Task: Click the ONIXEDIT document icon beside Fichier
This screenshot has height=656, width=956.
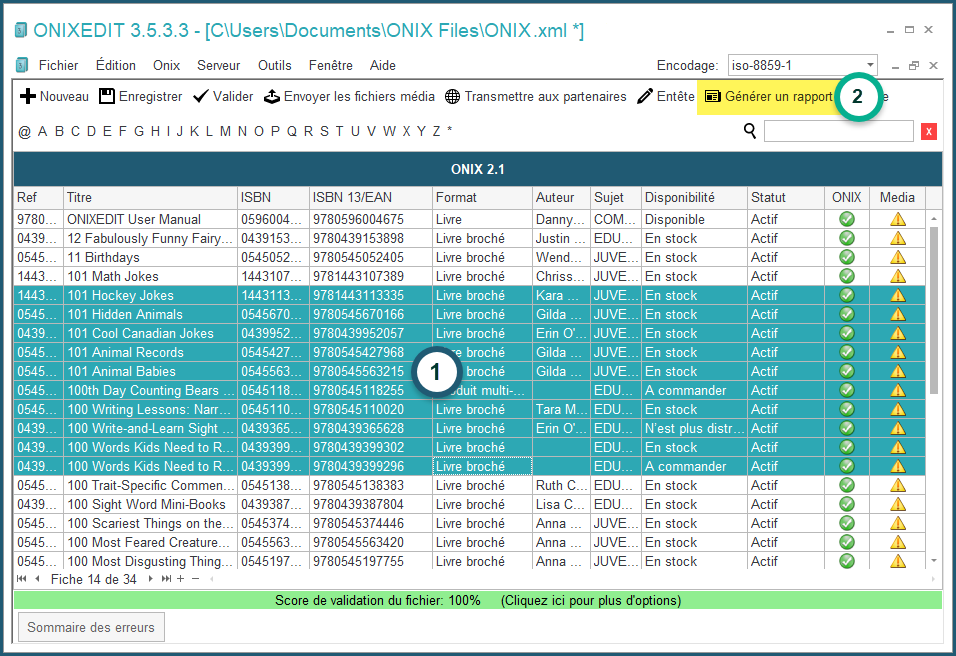Action: click(22, 65)
